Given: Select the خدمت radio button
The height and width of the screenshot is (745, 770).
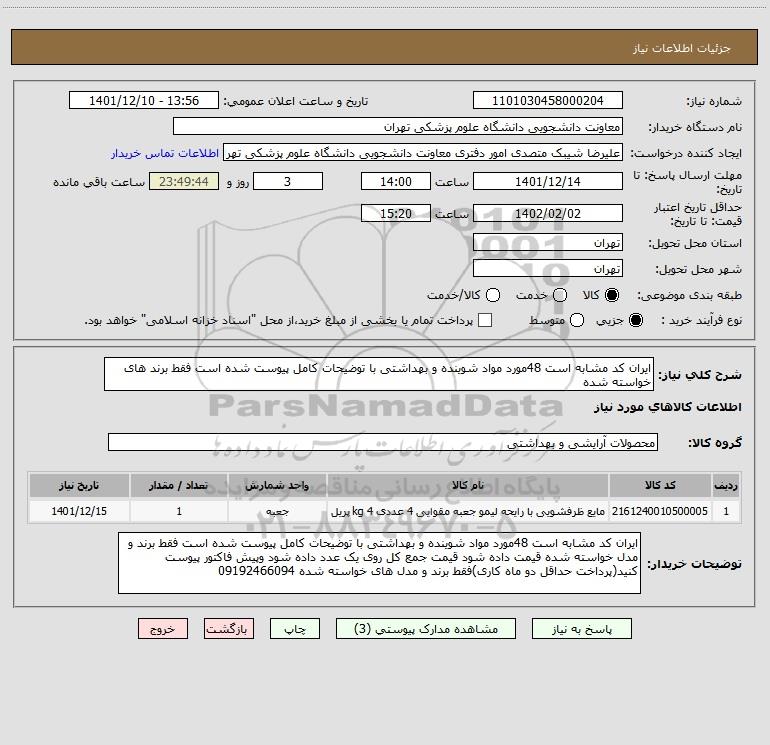Looking at the screenshot, I should click(x=559, y=295).
